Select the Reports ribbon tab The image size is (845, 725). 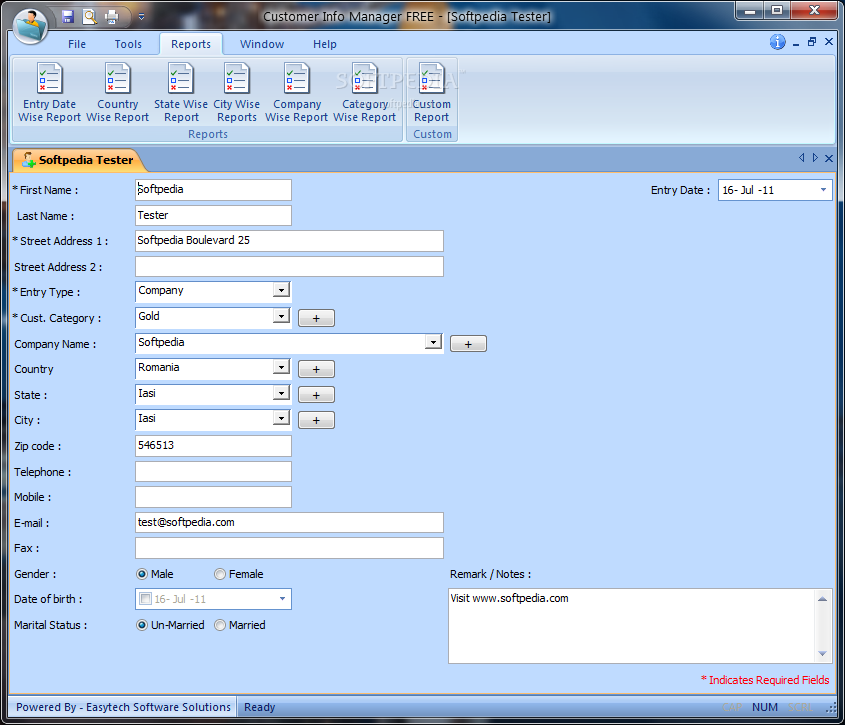(x=191, y=44)
